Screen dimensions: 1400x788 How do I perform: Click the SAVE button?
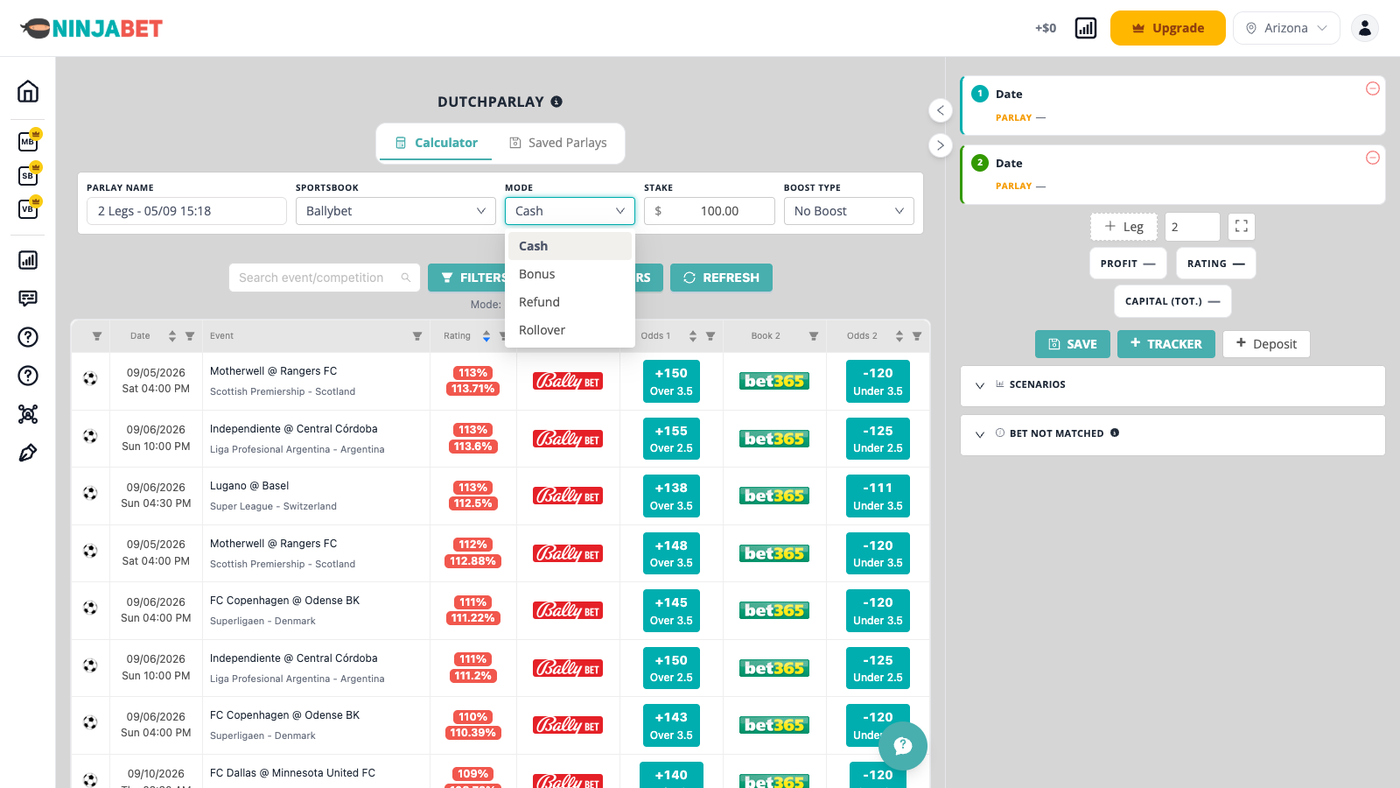point(1072,344)
